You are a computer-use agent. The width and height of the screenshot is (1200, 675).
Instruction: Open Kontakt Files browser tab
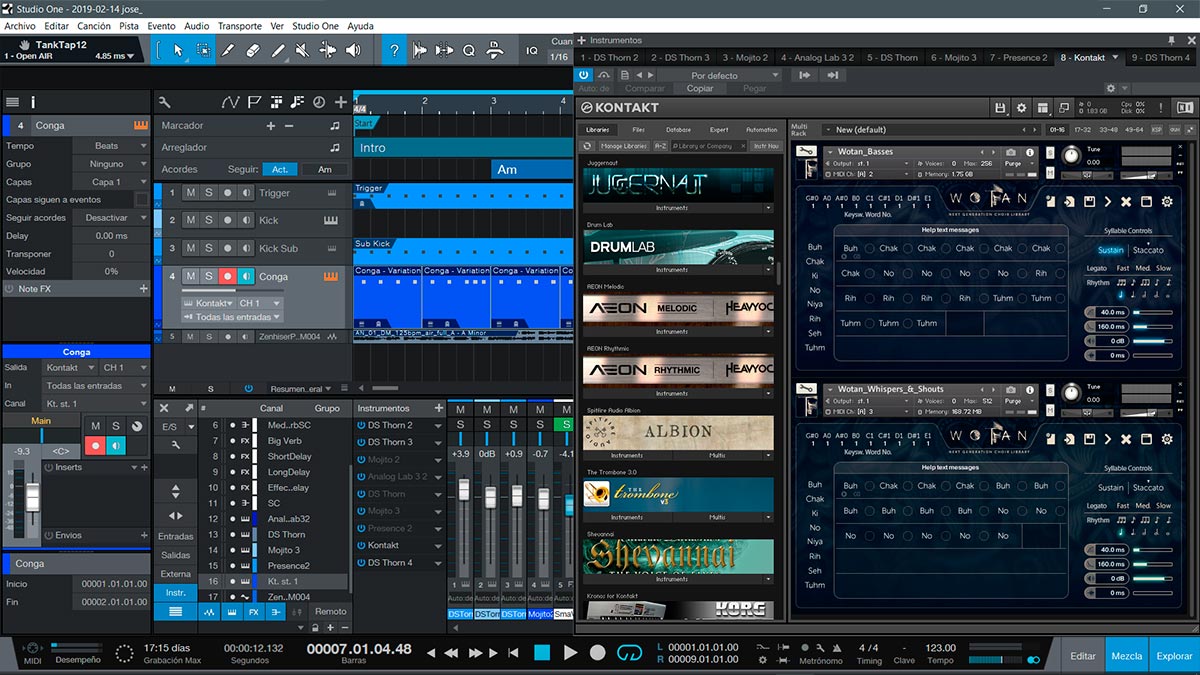639,130
